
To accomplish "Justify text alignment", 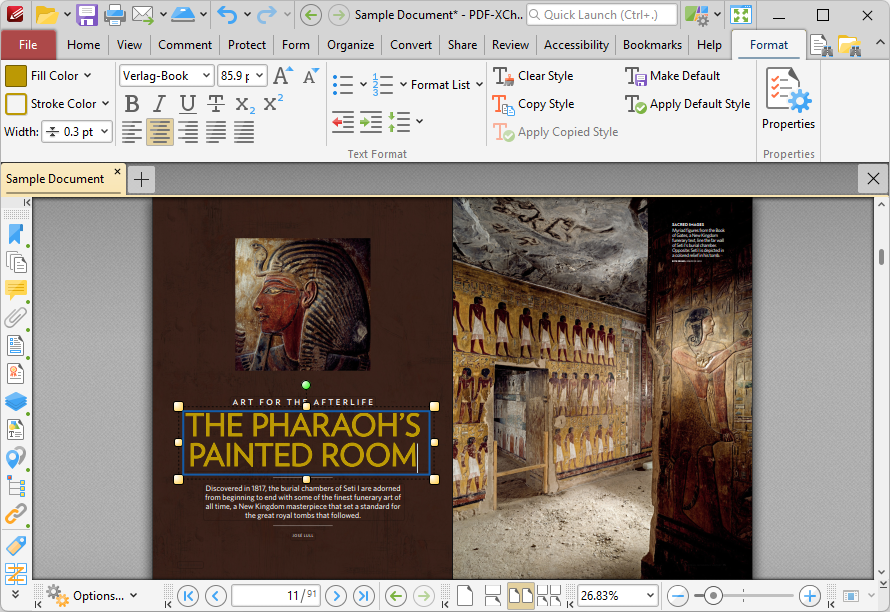I will pos(216,132).
